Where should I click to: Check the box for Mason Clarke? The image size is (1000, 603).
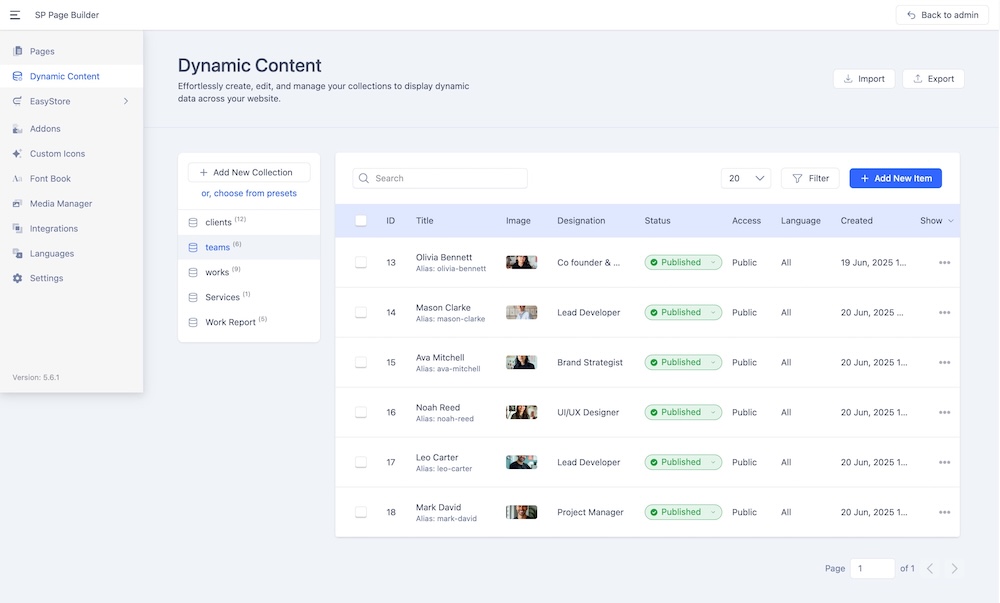pos(361,313)
